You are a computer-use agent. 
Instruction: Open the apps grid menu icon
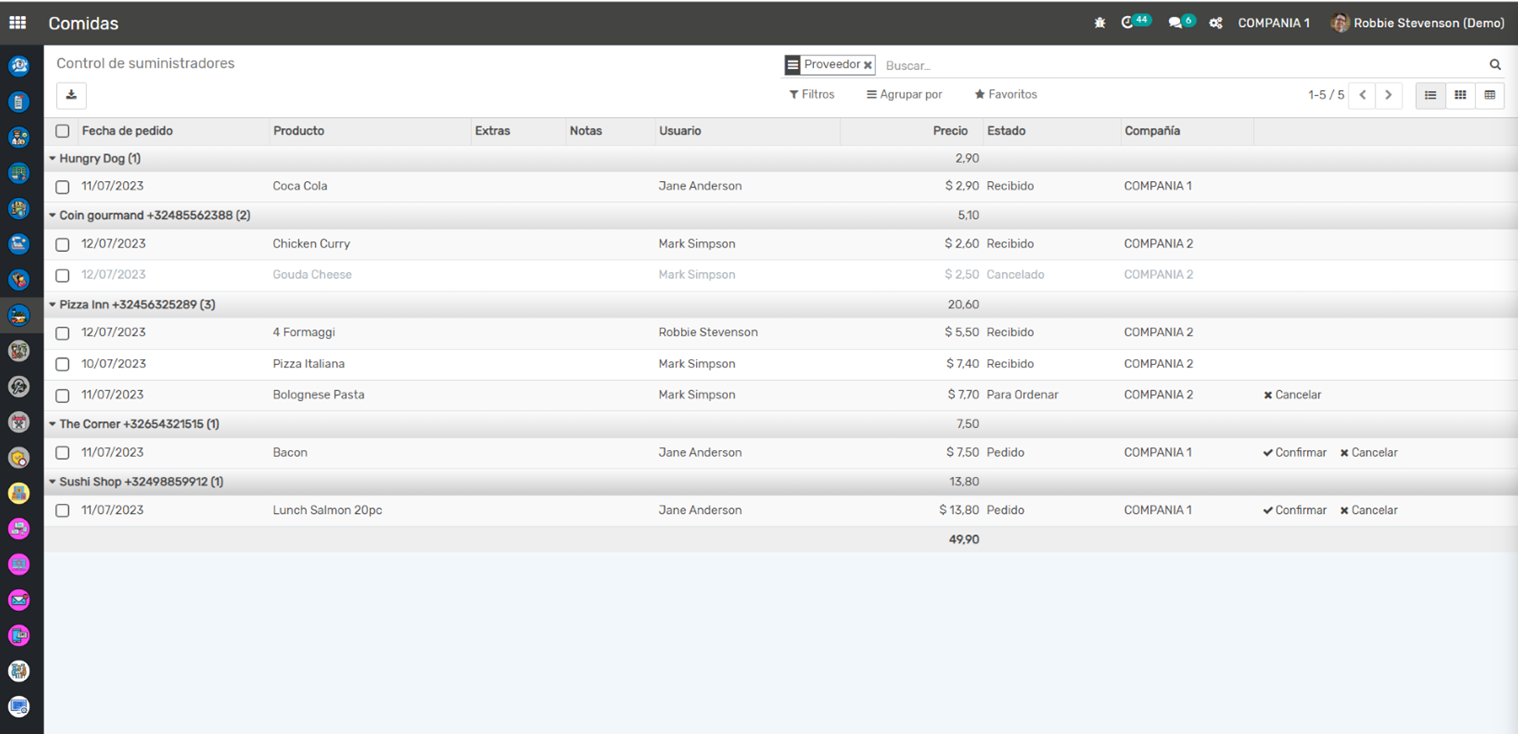point(18,22)
